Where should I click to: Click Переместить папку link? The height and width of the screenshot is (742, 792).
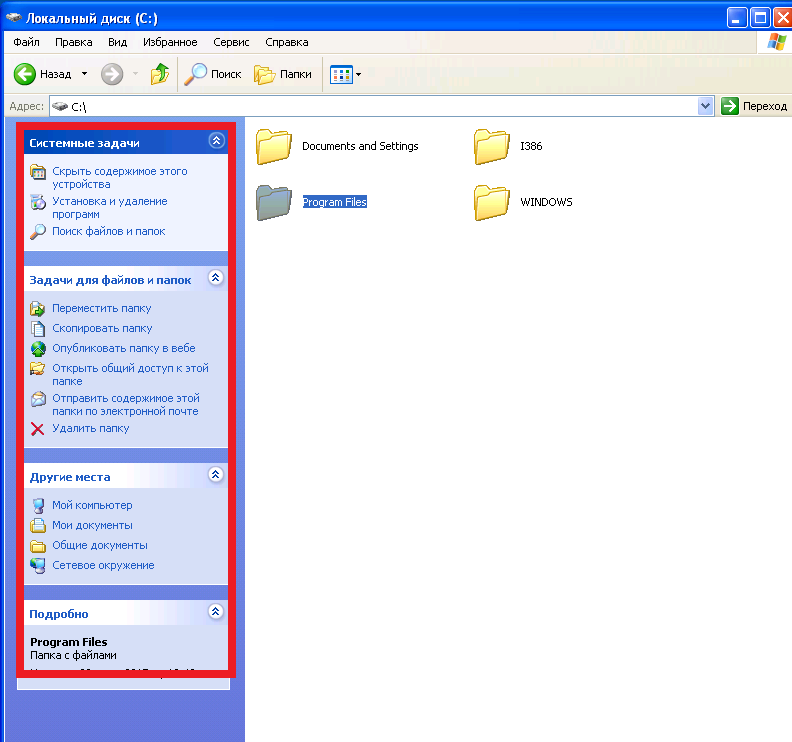pos(102,308)
